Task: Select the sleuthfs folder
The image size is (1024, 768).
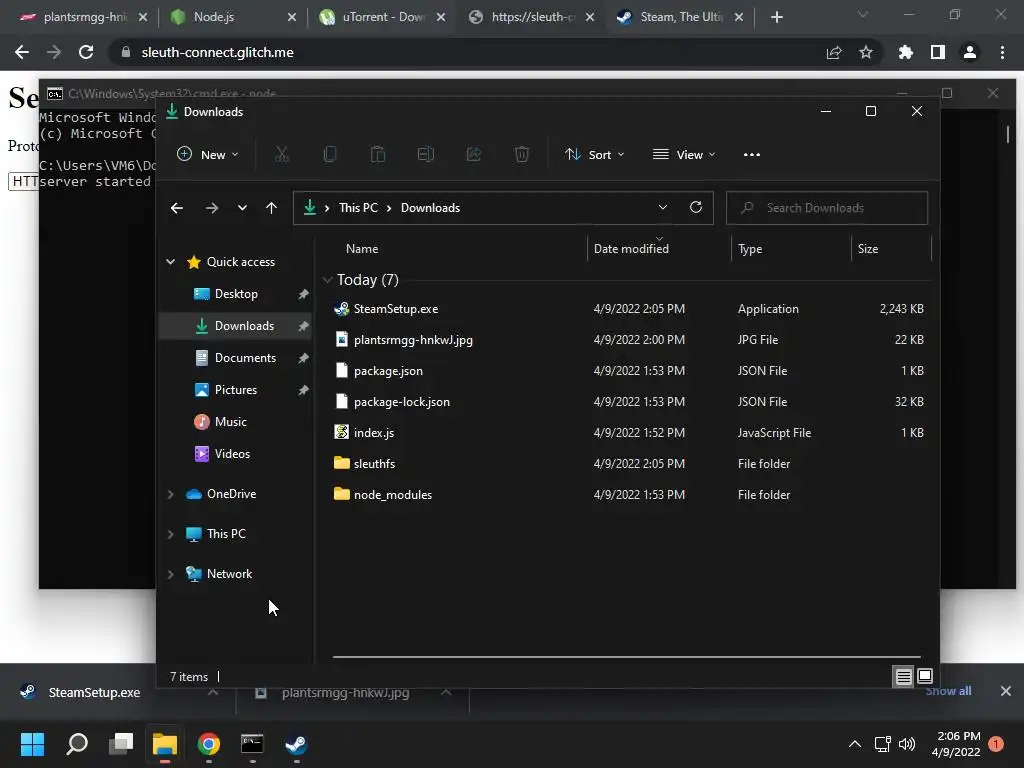Action: coord(374,464)
